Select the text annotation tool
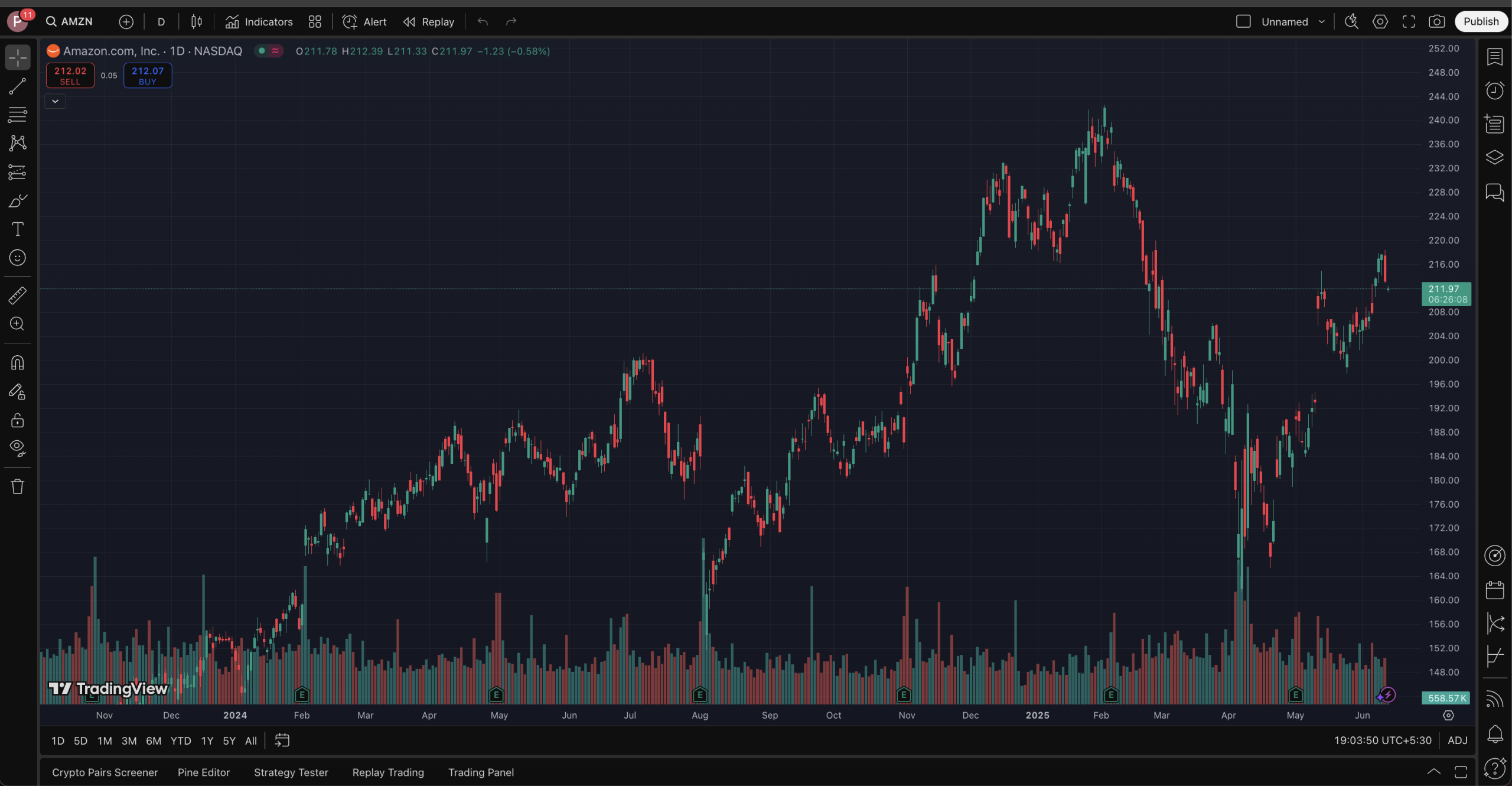Screen dimensions: 1512x786 [18, 229]
